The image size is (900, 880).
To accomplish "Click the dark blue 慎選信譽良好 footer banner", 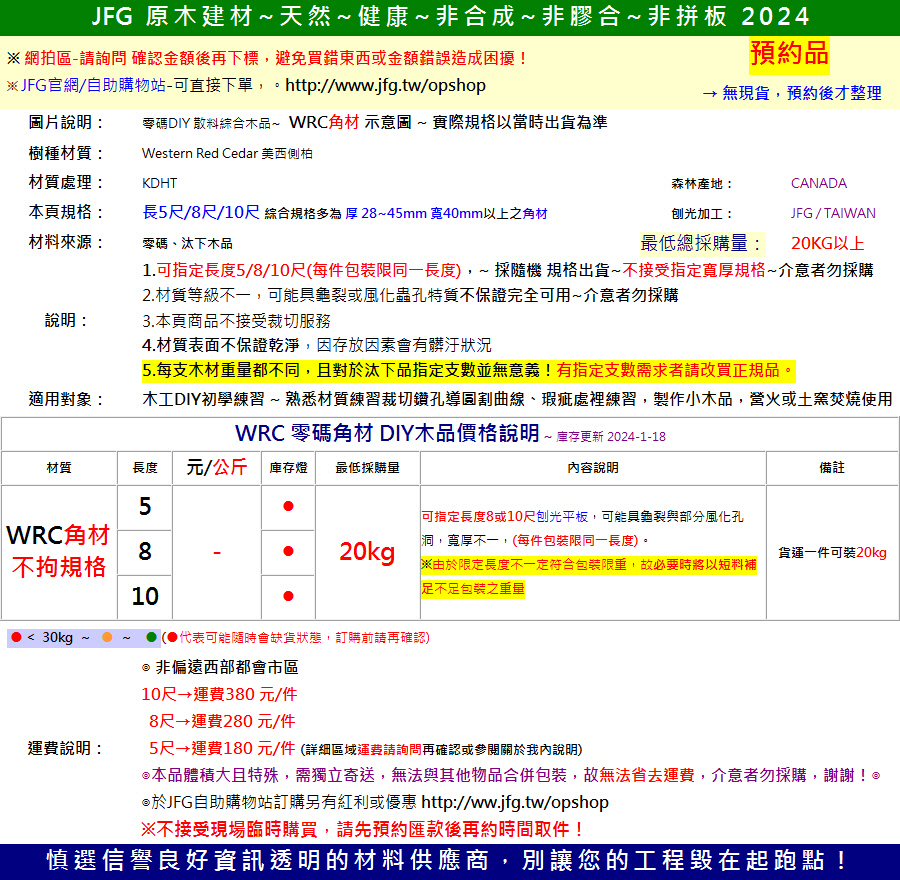I will [450, 861].
